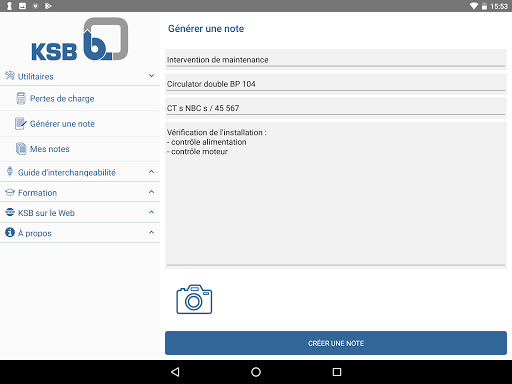
Task: Tap the Android home button
Action: (x=256, y=372)
